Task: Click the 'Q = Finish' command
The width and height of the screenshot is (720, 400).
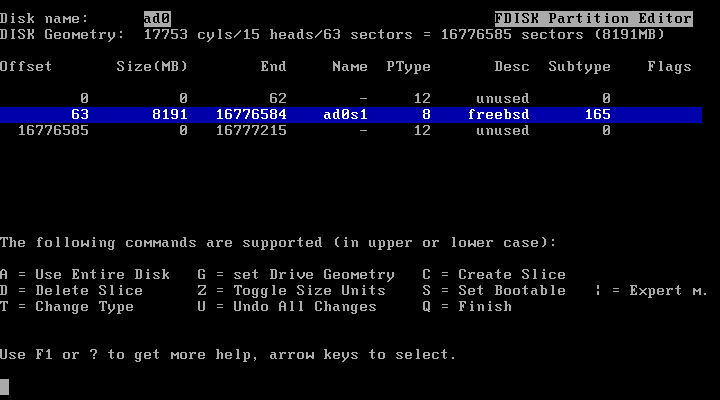Action: tap(467, 307)
